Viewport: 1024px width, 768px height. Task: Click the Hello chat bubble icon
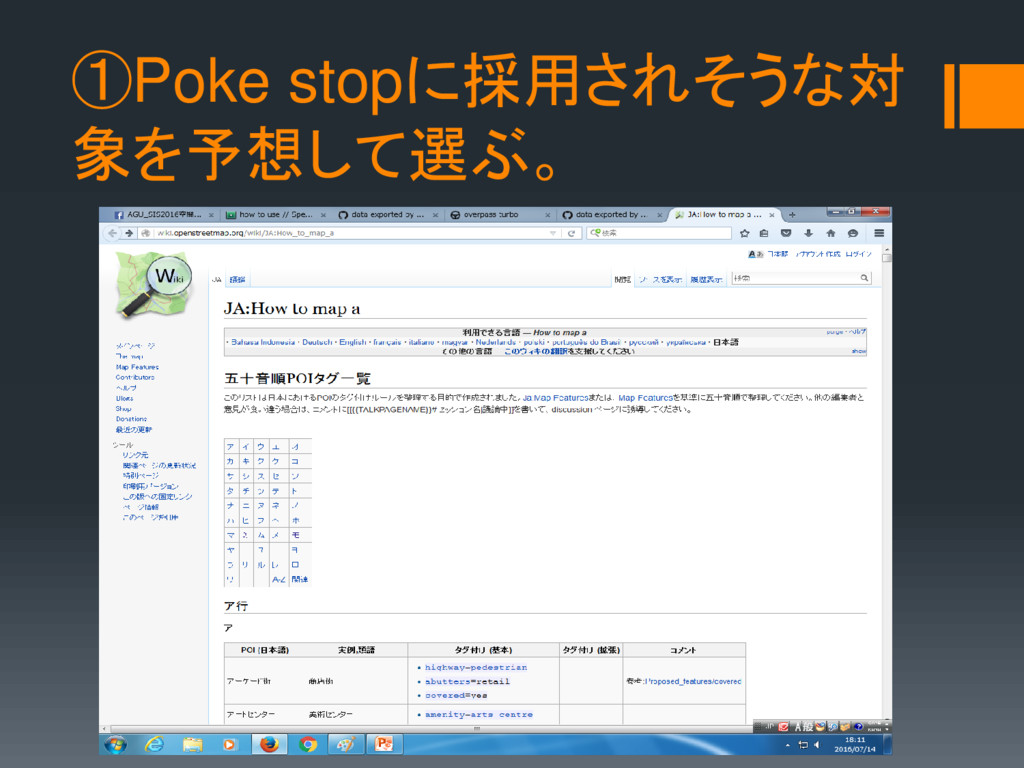tap(852, 233)
